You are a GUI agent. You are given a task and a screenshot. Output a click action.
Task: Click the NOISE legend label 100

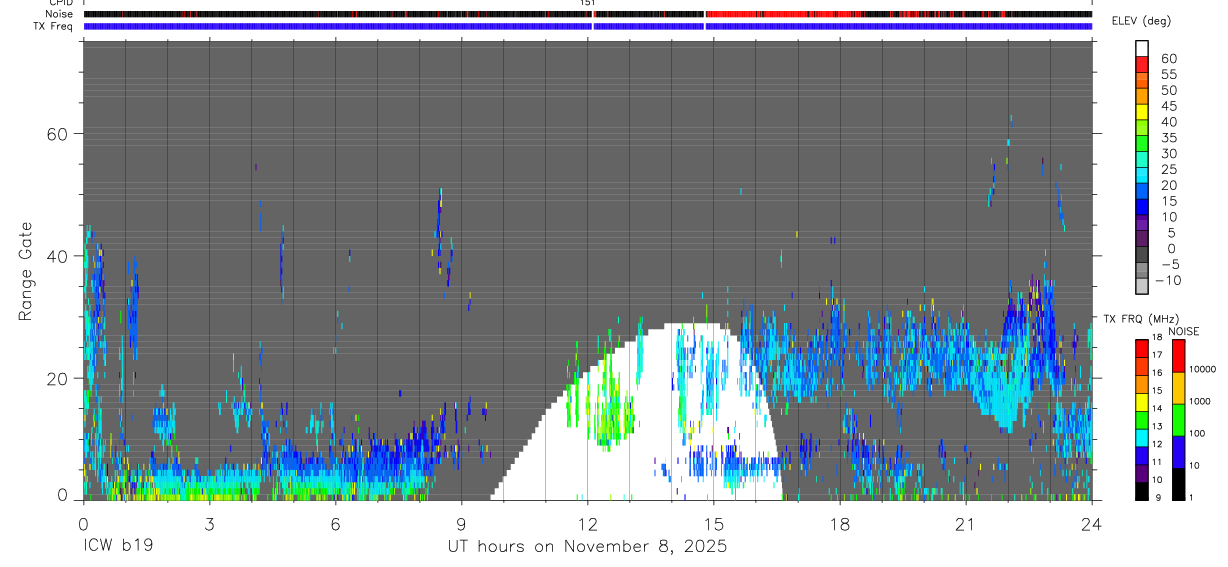pos(1198,434)
